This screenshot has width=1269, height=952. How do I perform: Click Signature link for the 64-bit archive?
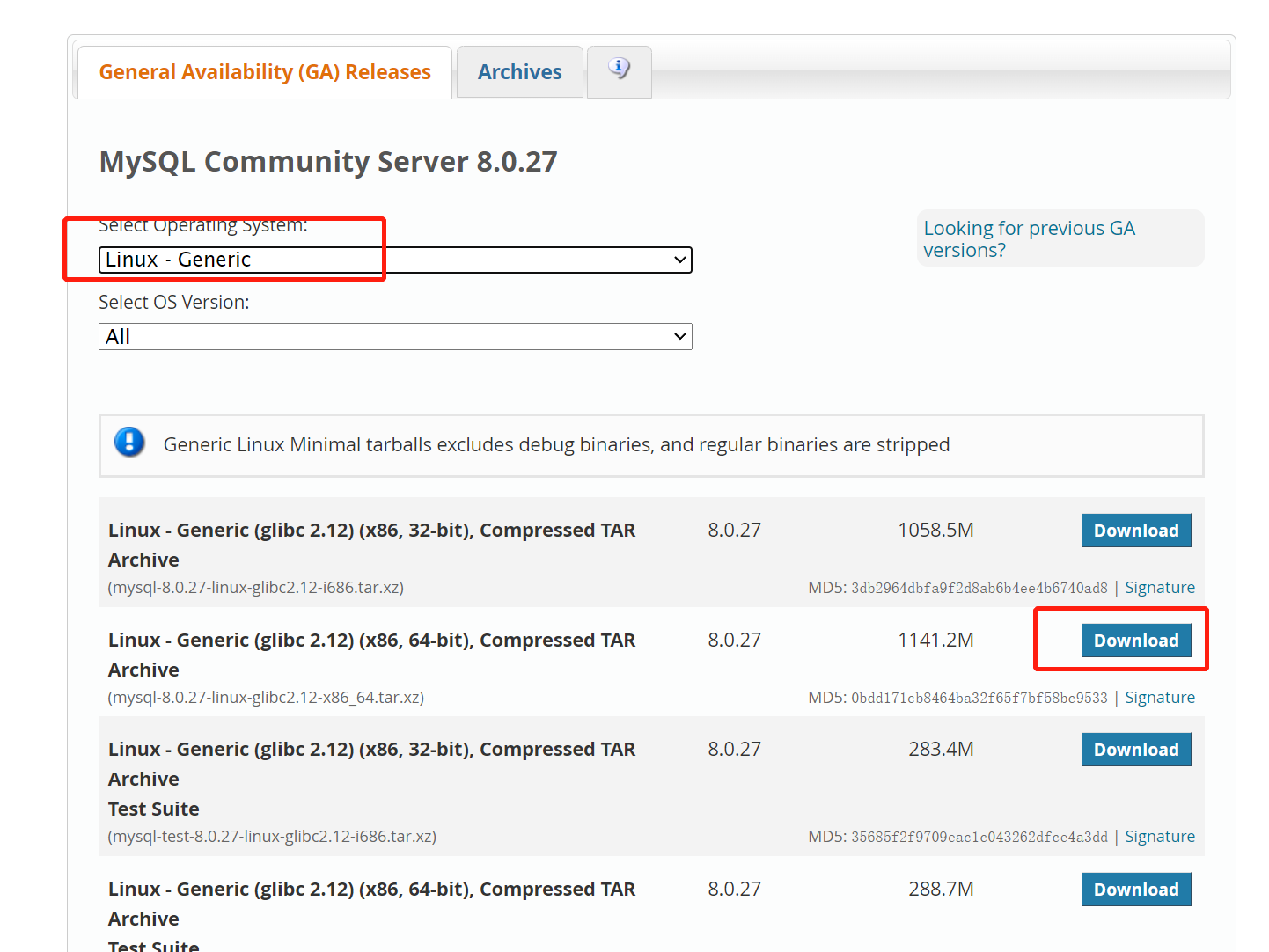click(x=1160, y=697)
